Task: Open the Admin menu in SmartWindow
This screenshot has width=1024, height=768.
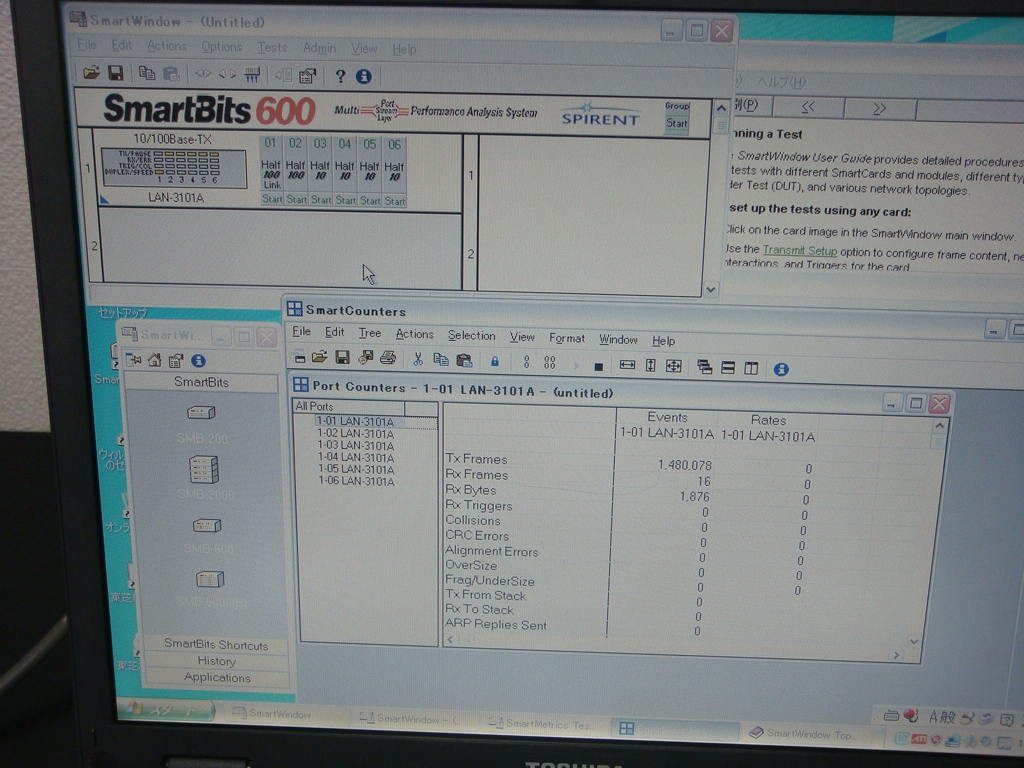Action: point(319,48)
